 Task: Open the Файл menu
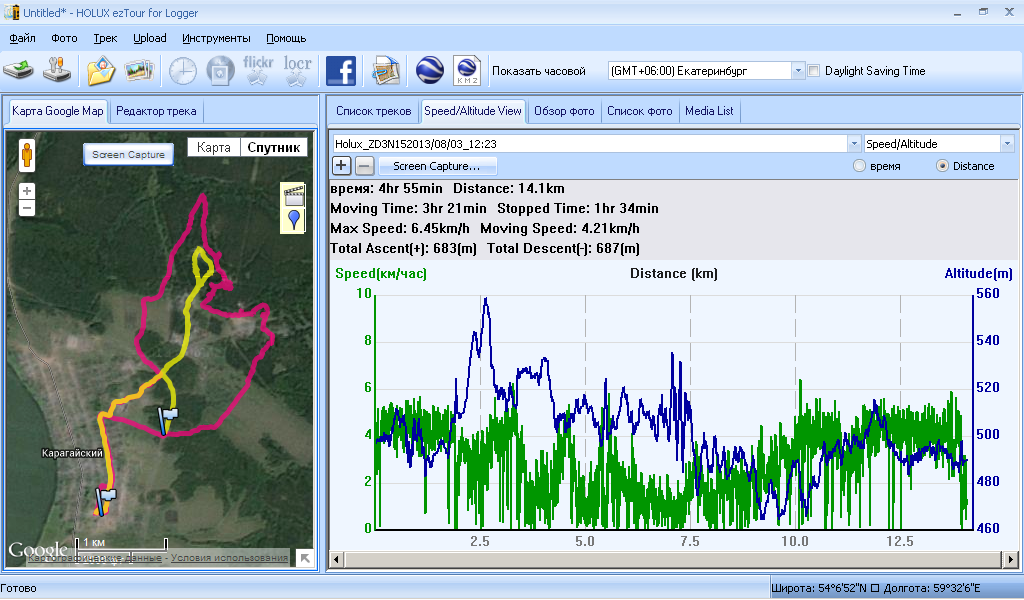click(22, 38)
